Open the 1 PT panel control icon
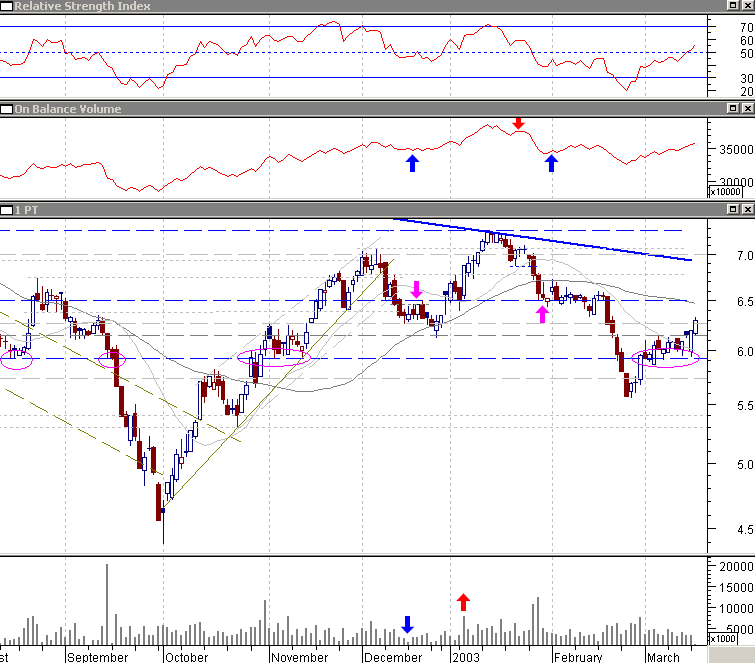This screenshot has width=755, height=663. pyautogui.click(x=6, y=210)
